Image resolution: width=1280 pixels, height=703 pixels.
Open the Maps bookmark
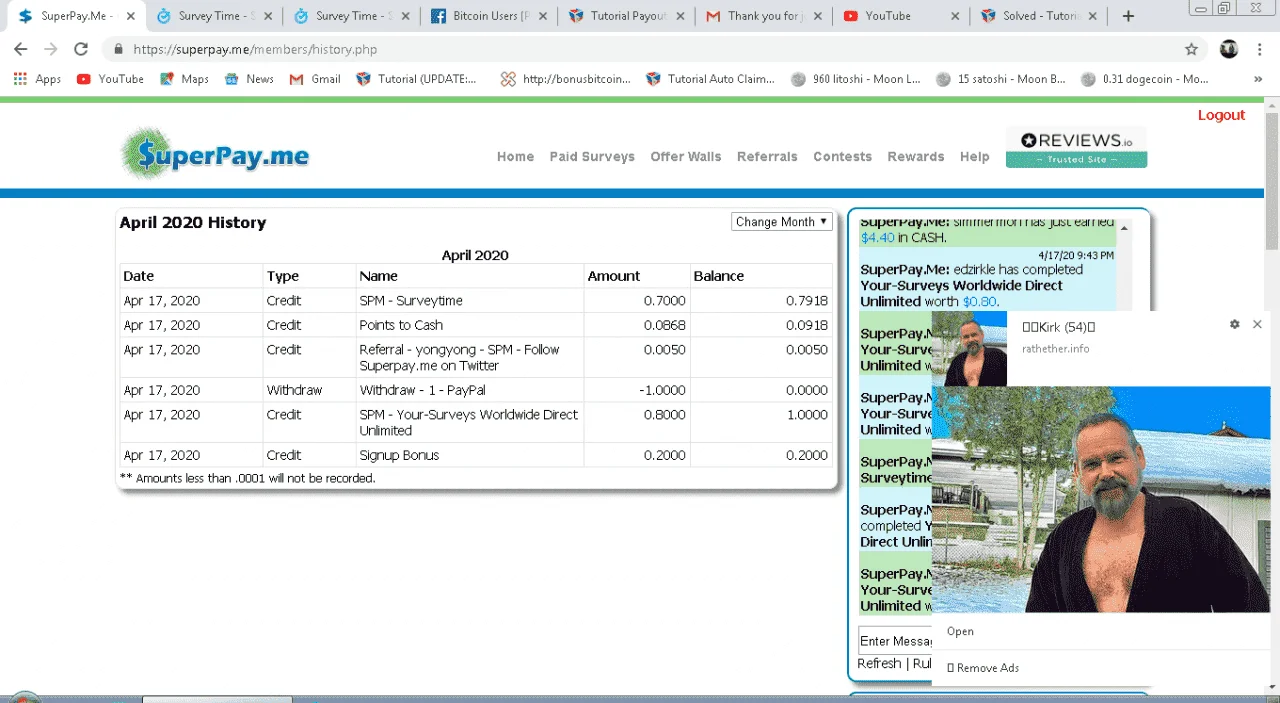[184, 79]
